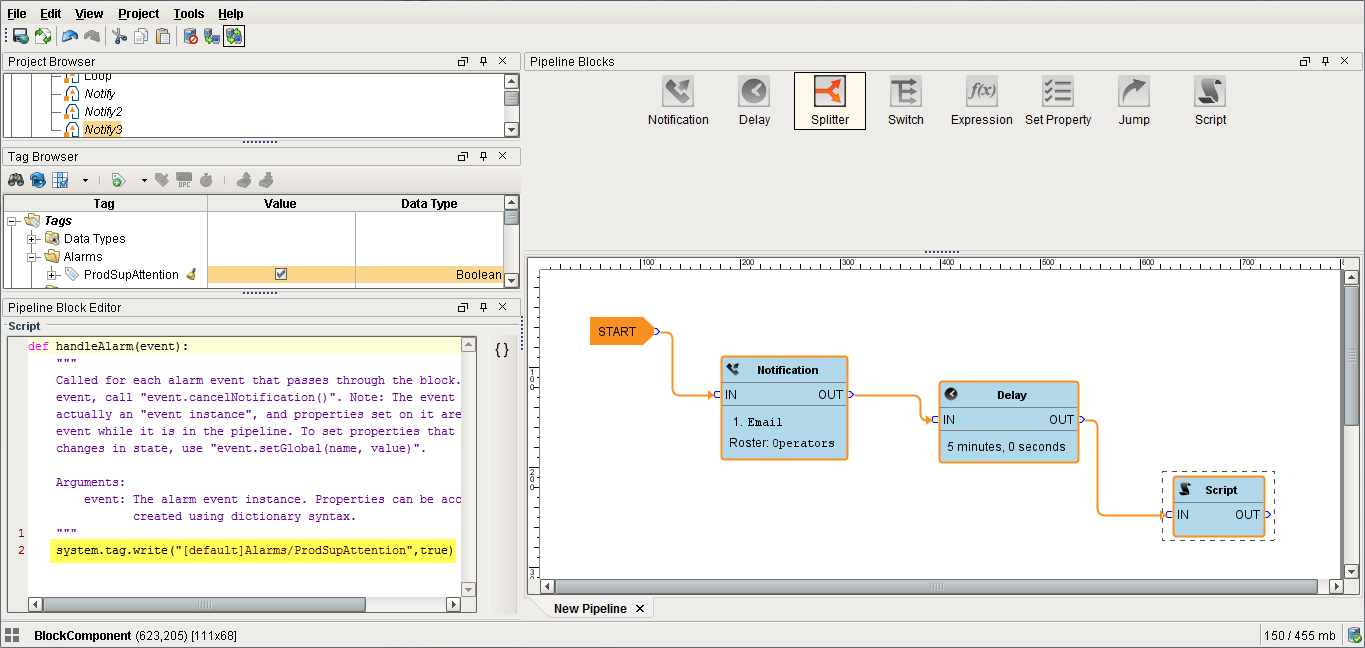Click the tag export icon
The image size is (1365, 648).
(x=266, y=180)
